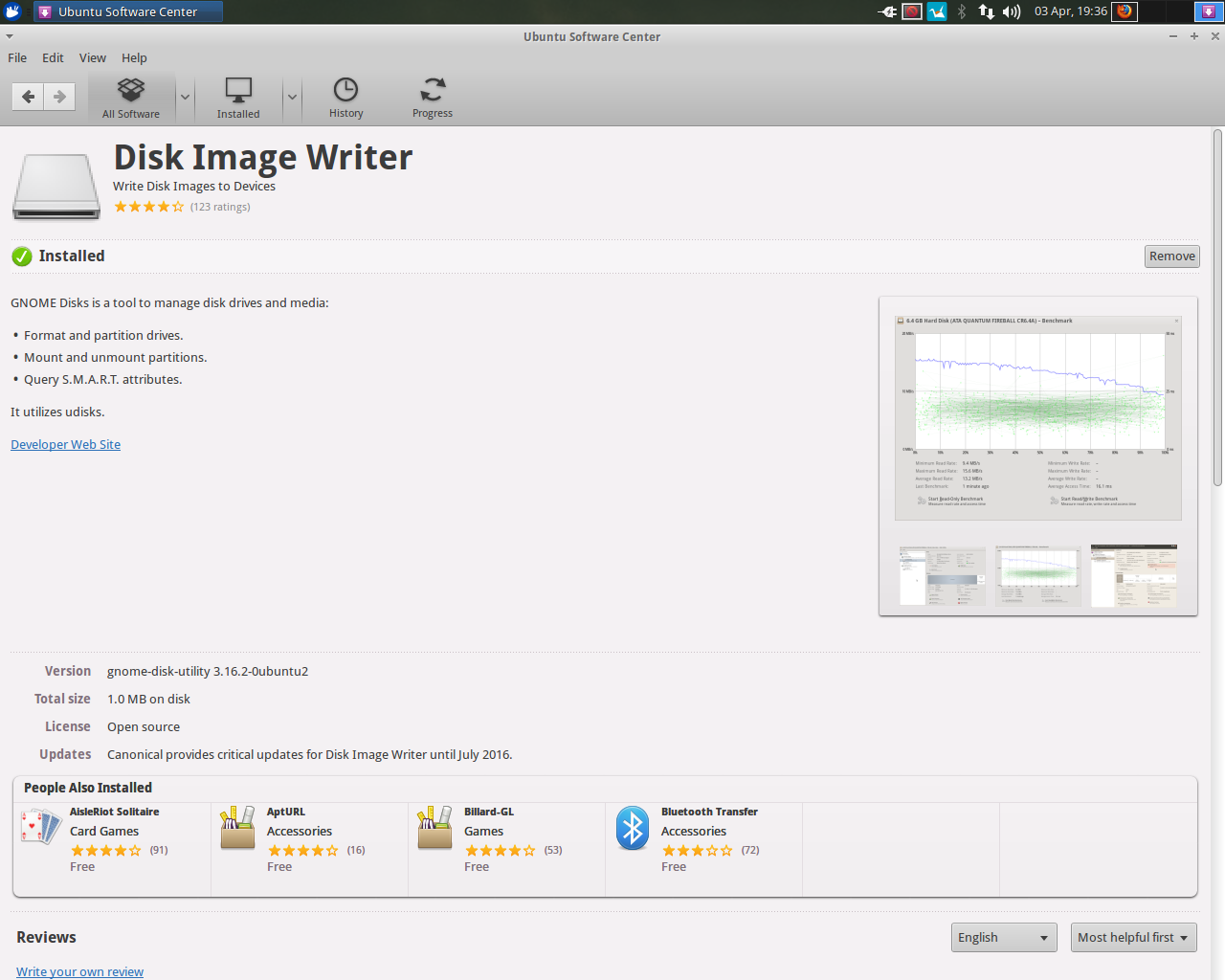Click the "Card Games" category text

pos(104,831)
